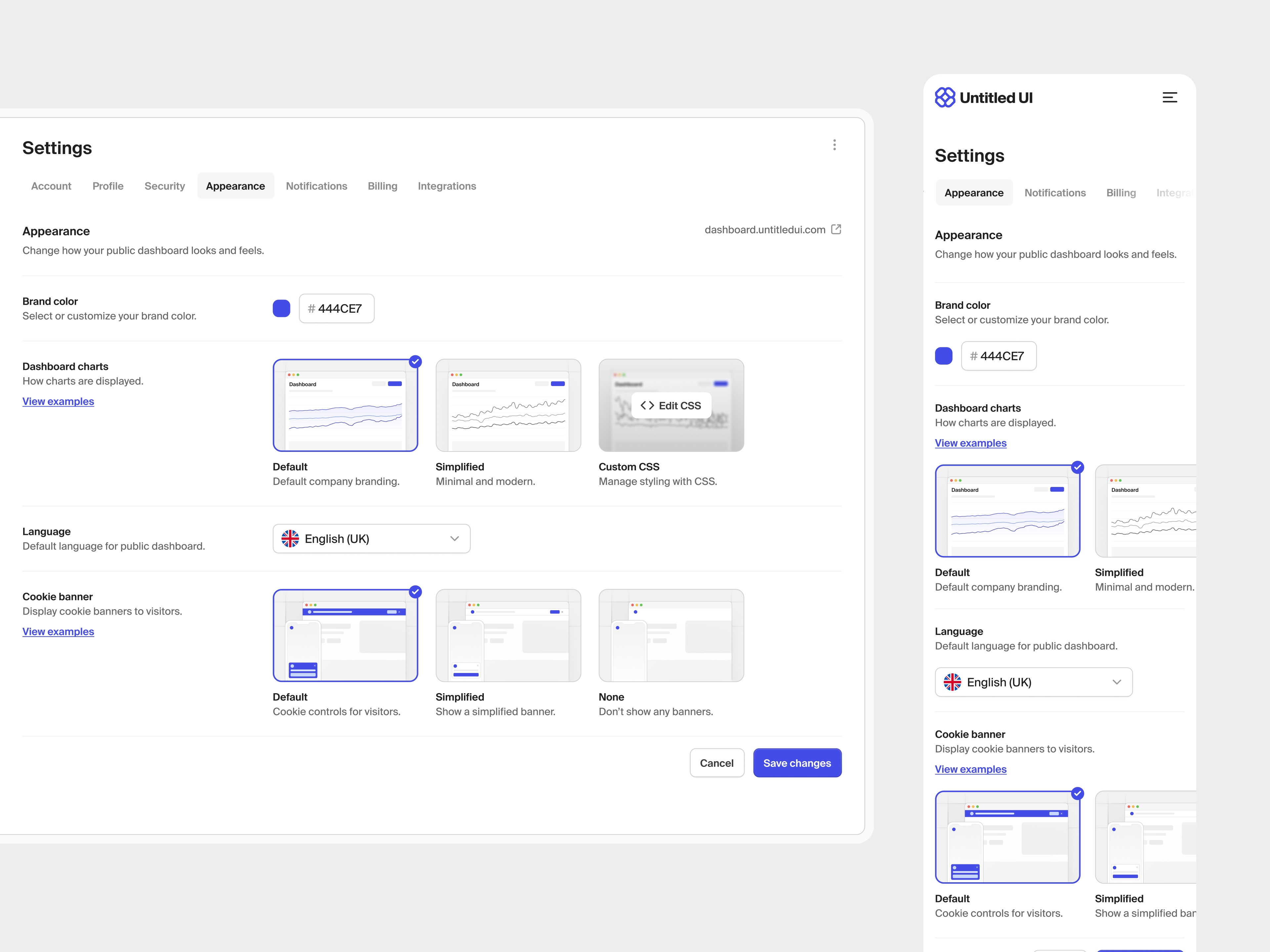Open Notifications tab in mobile panel
The height and width of the screenshot is (952, 1270).
[1055, 193]
